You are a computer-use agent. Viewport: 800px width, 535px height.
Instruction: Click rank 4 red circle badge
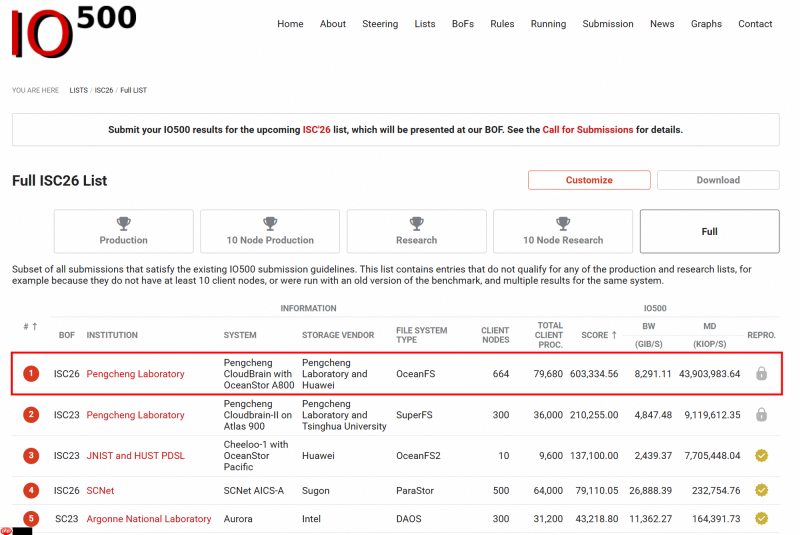31,490
